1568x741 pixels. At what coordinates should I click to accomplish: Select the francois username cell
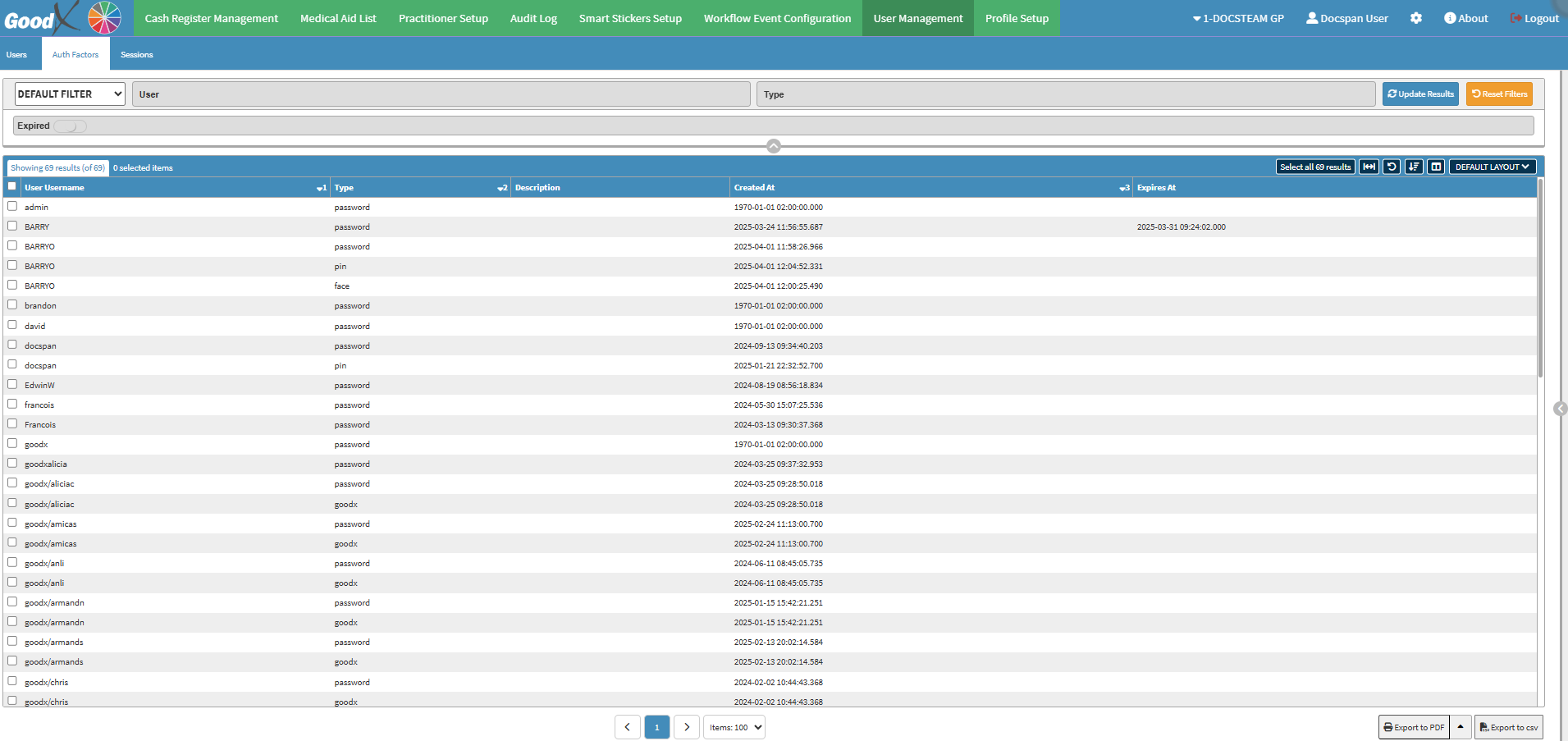tap(39, 405)
